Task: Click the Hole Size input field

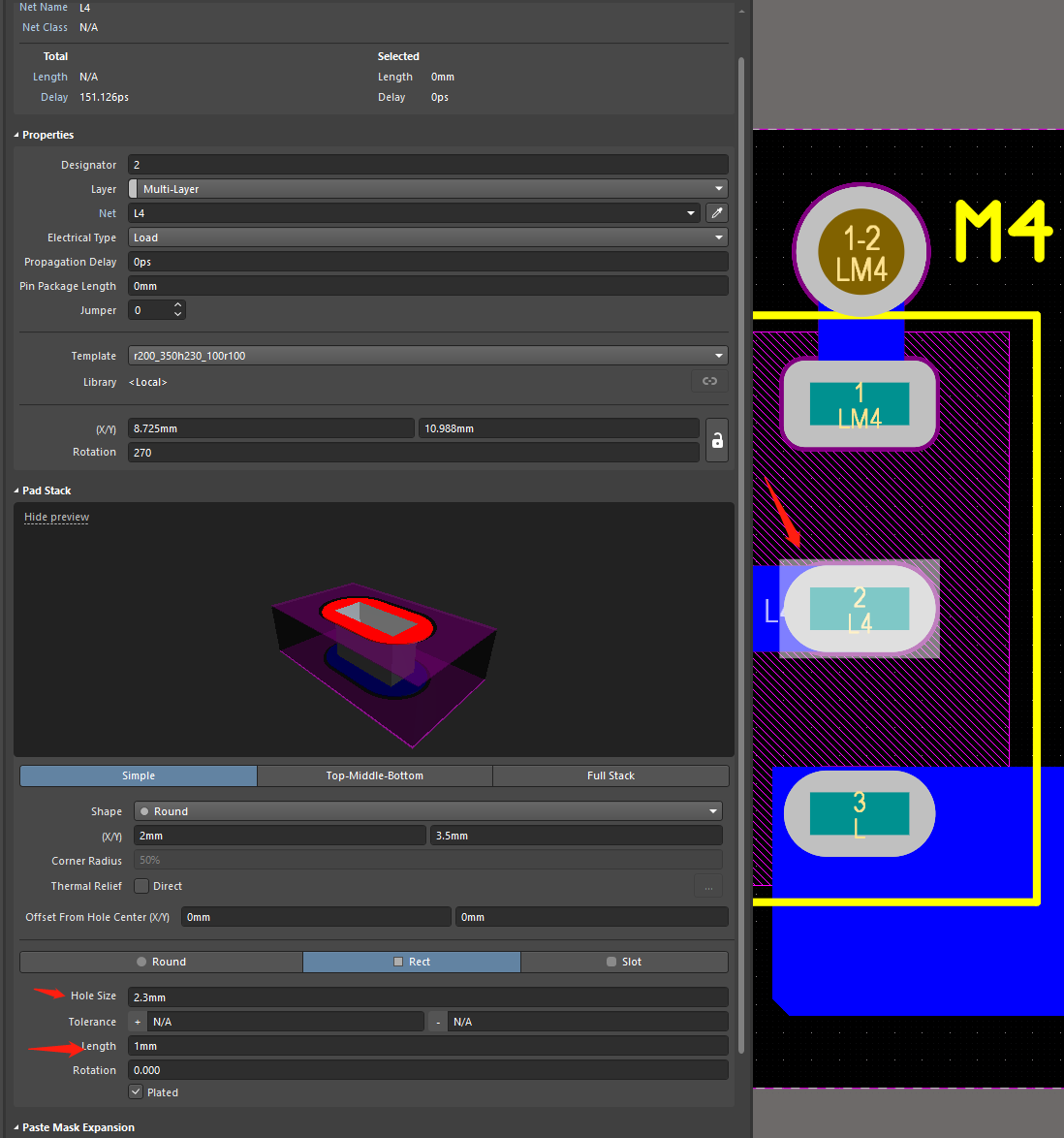Action: pos(427,997)
